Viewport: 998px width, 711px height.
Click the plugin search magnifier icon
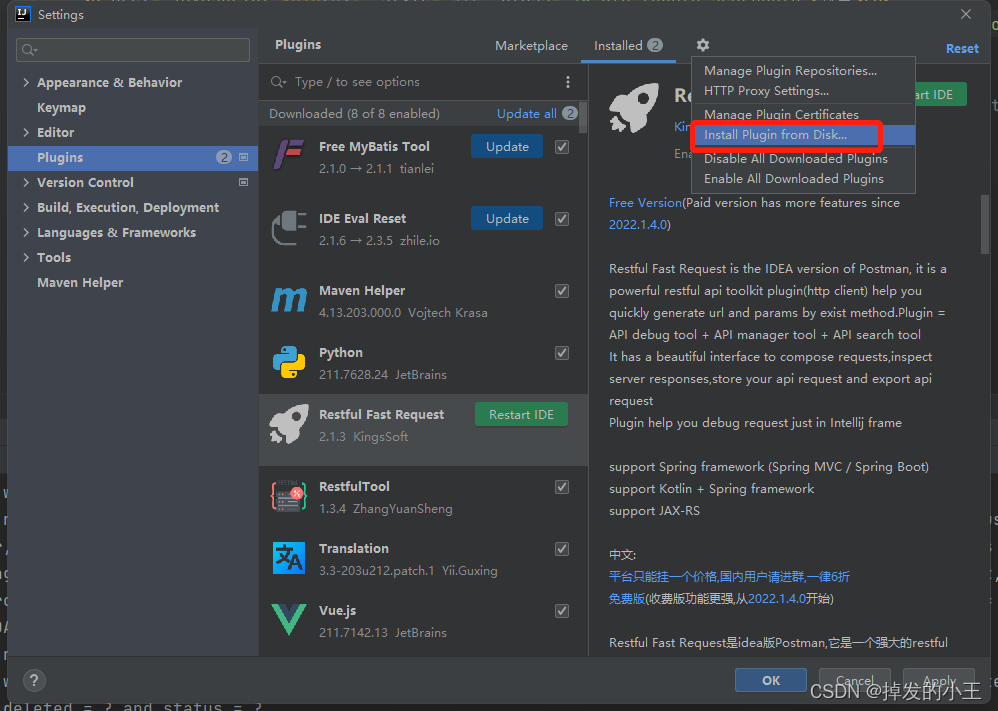pos(278,81)
